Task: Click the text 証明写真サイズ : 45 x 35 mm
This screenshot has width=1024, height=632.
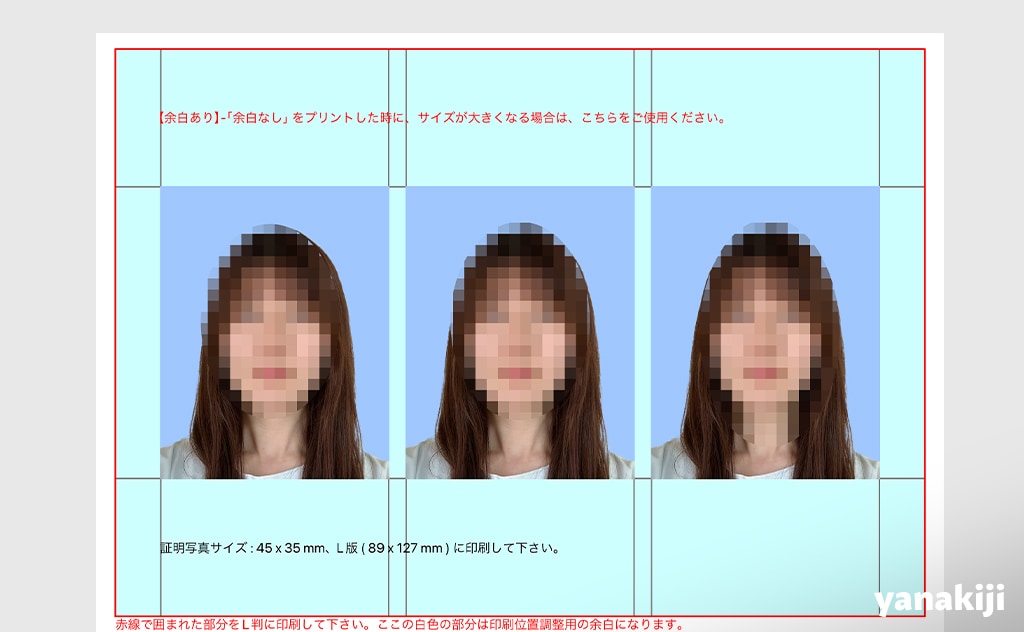Action: click(360, 548)
